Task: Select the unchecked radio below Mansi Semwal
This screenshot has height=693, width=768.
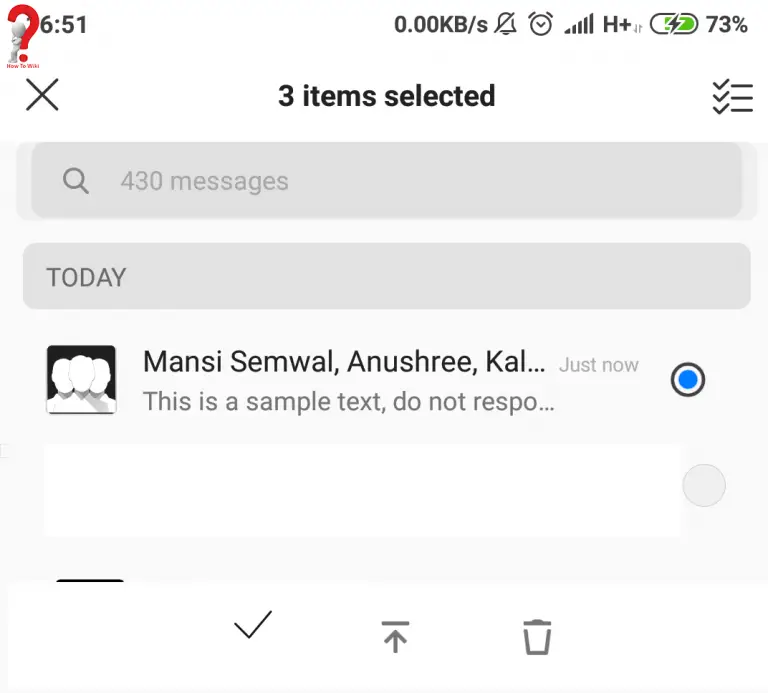Action: 703,486
